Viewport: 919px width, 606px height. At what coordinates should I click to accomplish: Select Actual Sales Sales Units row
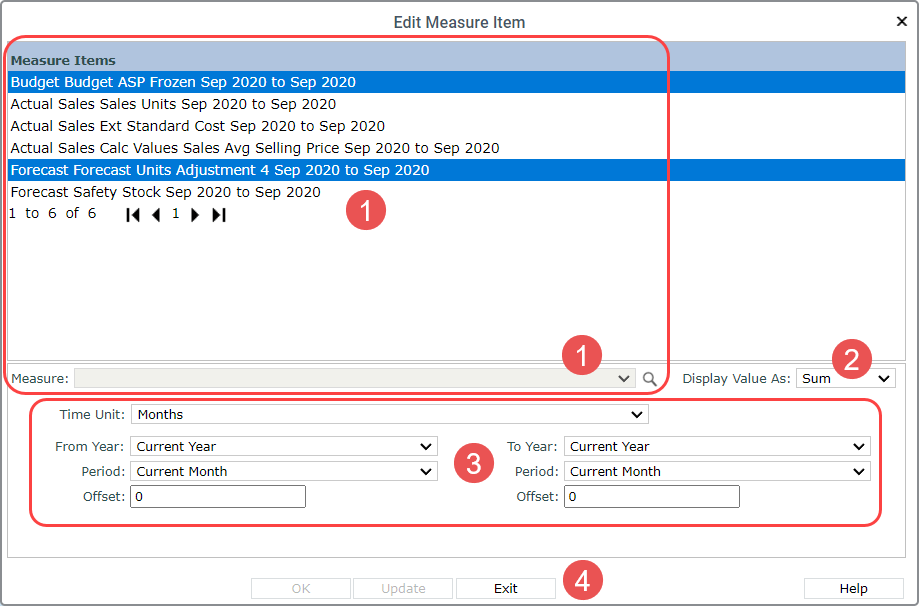tap(457, 104)
